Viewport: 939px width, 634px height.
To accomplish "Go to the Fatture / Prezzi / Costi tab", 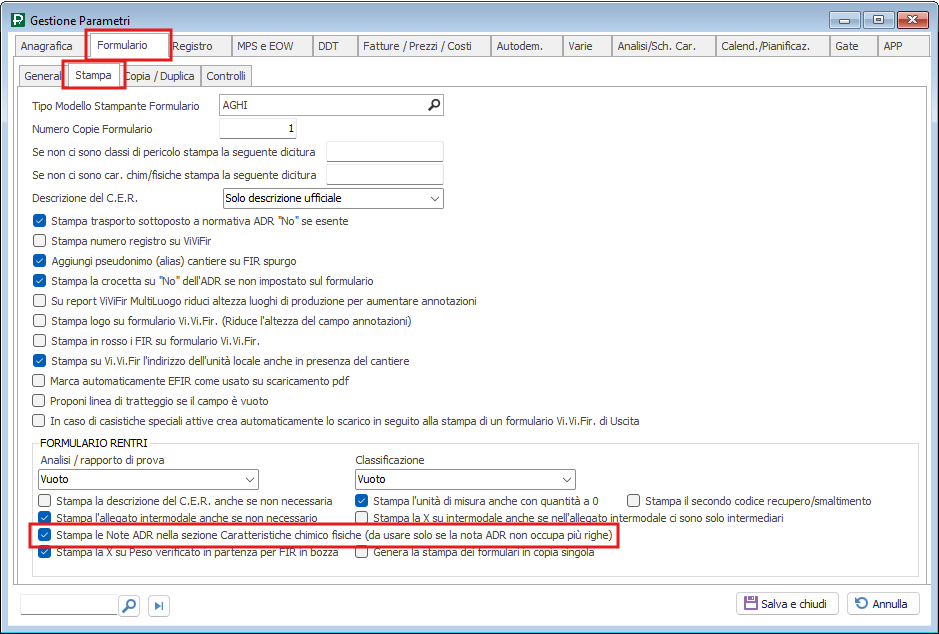I will click(x=417, y=46).
